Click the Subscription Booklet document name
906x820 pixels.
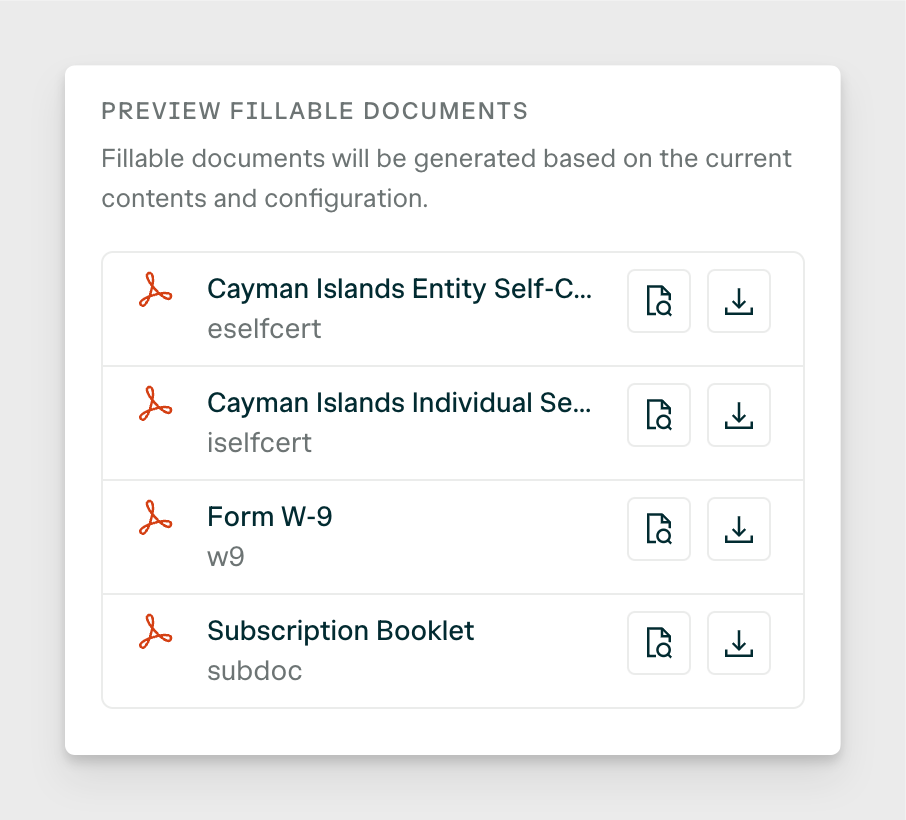[341, 630]
